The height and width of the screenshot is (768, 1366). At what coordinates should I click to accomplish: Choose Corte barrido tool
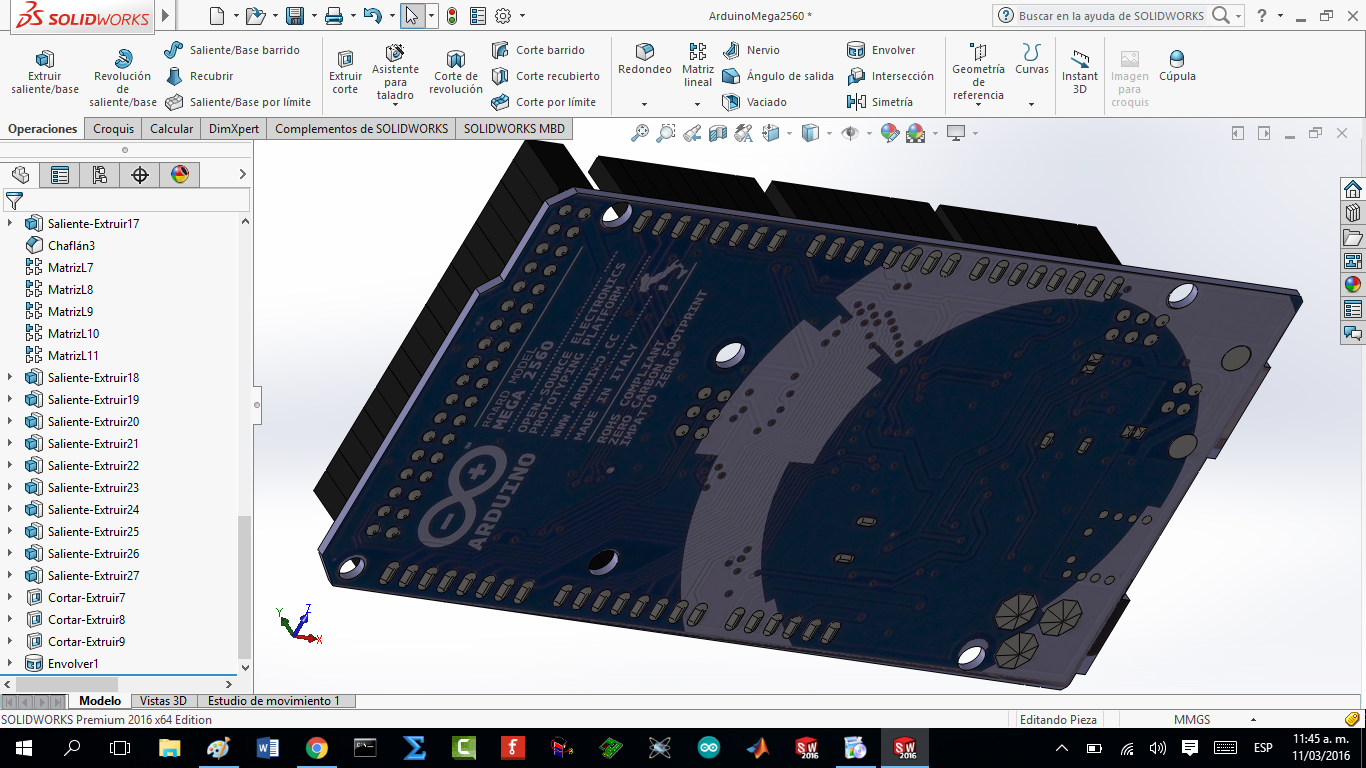[538, 50]
